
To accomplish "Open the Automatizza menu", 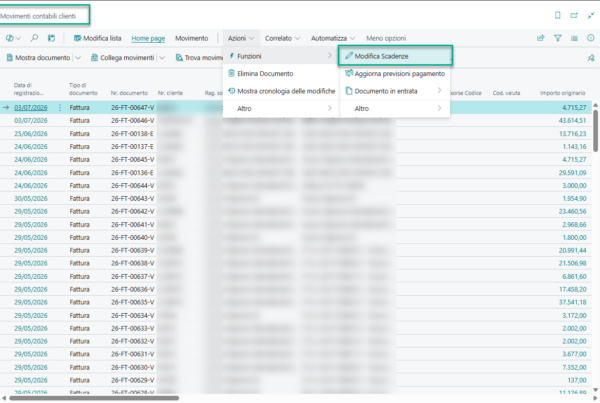I will point(333,38).
